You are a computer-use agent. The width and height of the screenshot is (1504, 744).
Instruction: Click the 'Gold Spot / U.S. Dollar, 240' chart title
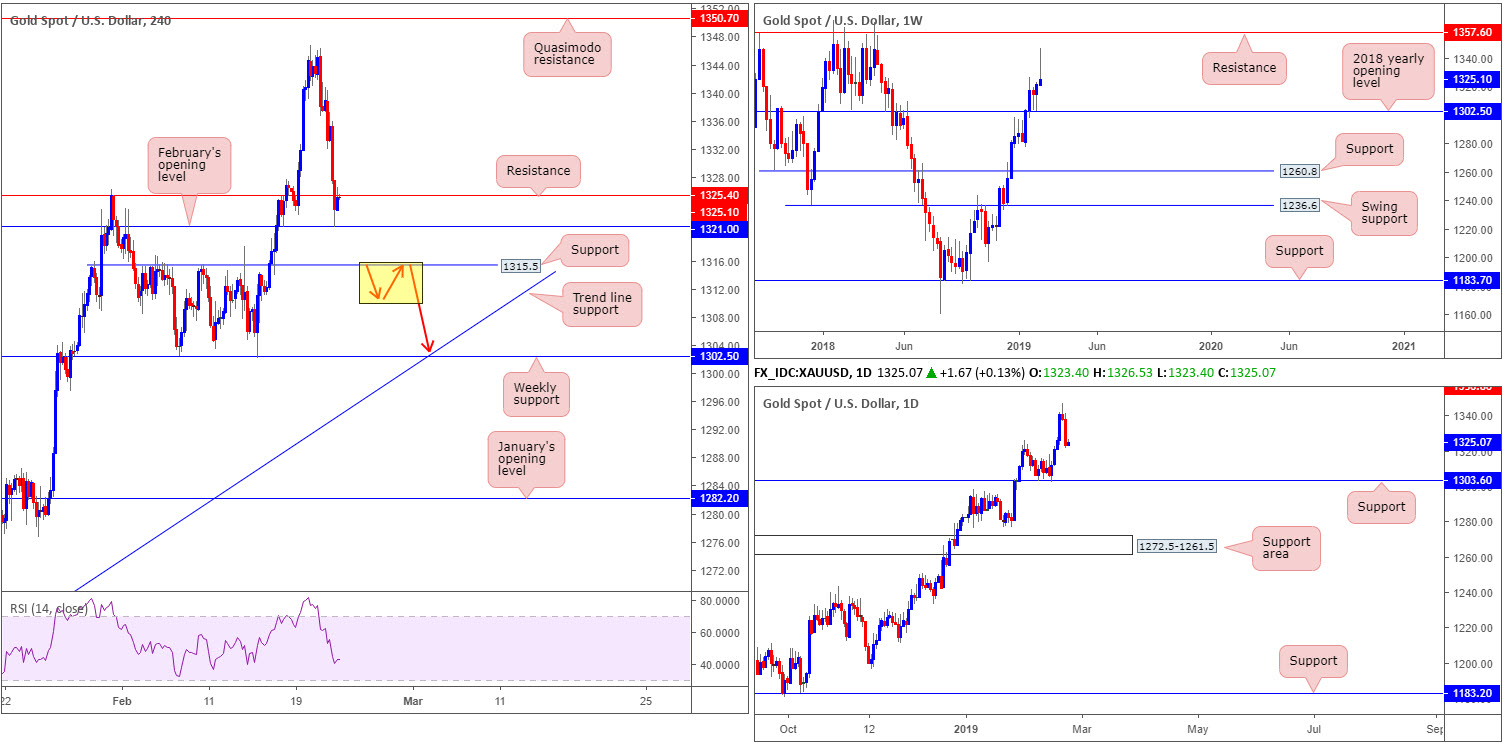pyautogui.click(x=91, y=20)
